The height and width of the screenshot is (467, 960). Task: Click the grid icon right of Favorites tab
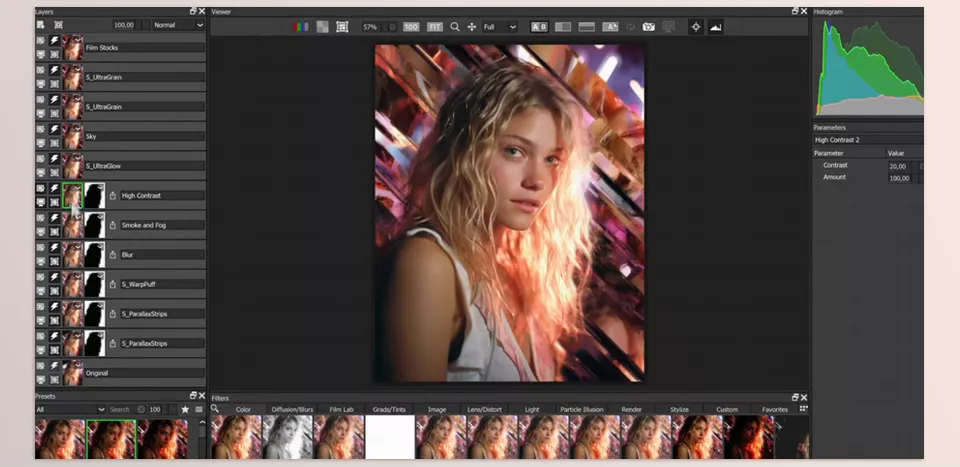tap(803, 408)
